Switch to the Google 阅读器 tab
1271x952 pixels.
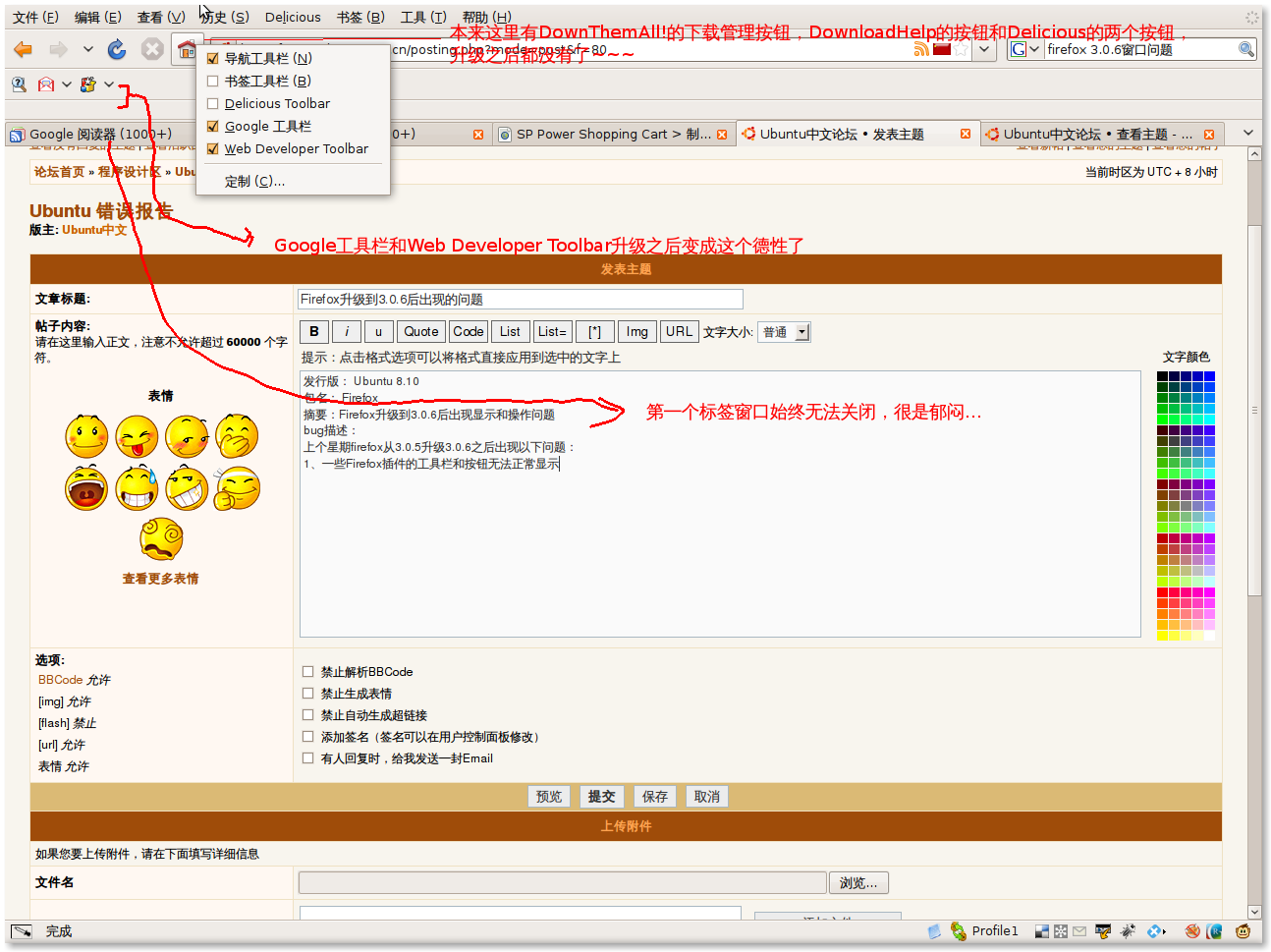click(100, 134)
